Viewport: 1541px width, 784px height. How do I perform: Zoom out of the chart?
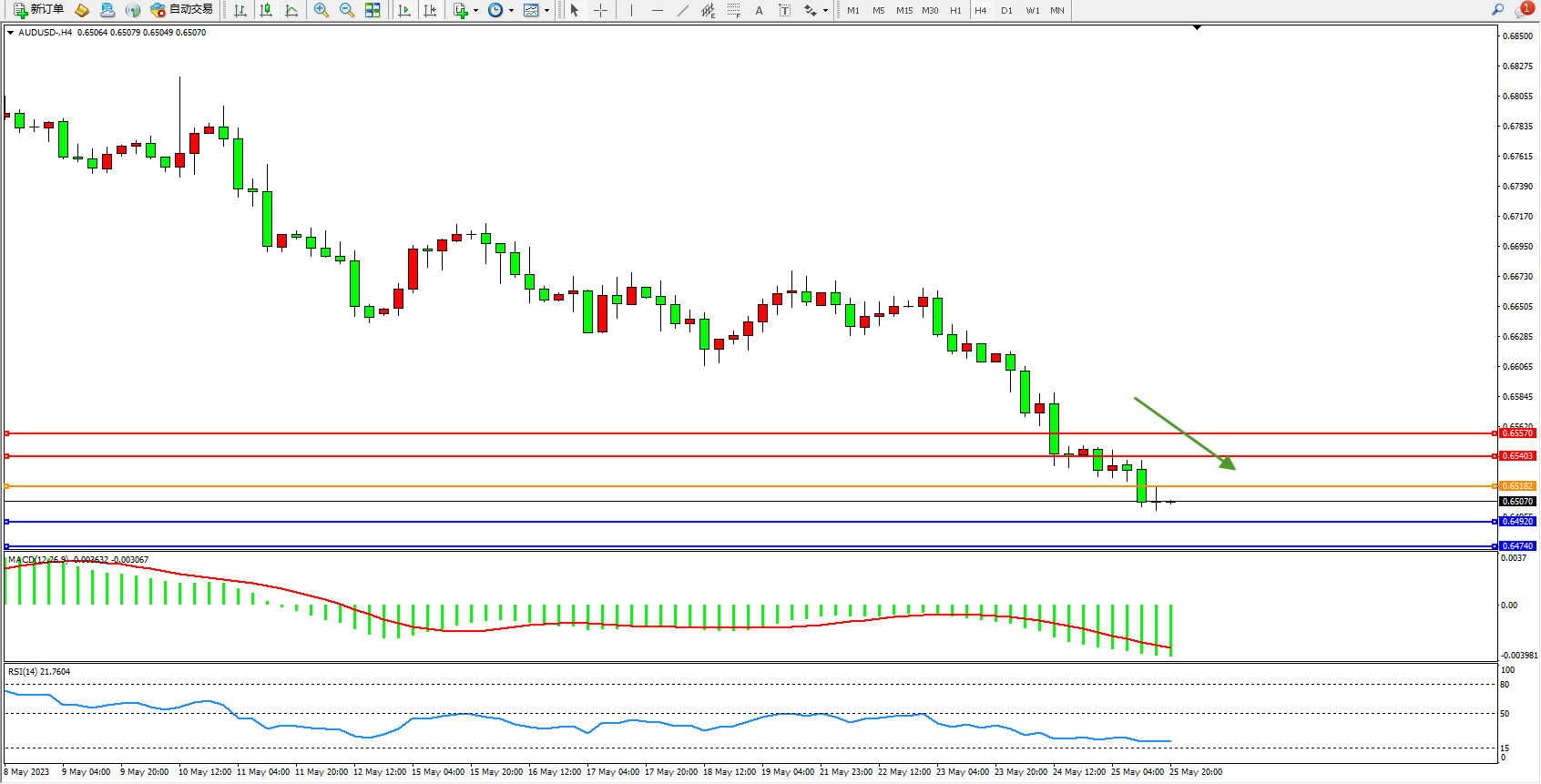pyautogui.click(x=347, y=10)
